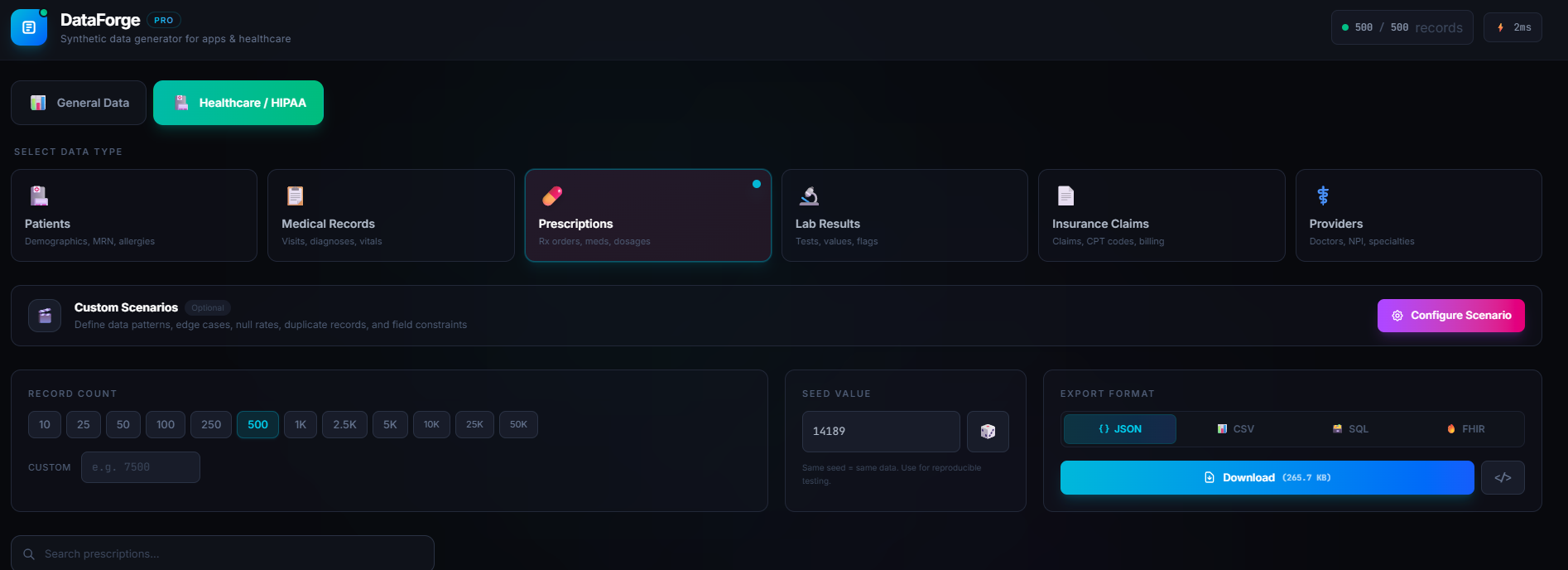Click the SELECT DATA TYPE heading
Viewport: 1568px width, 570px height.
point(68,152)
